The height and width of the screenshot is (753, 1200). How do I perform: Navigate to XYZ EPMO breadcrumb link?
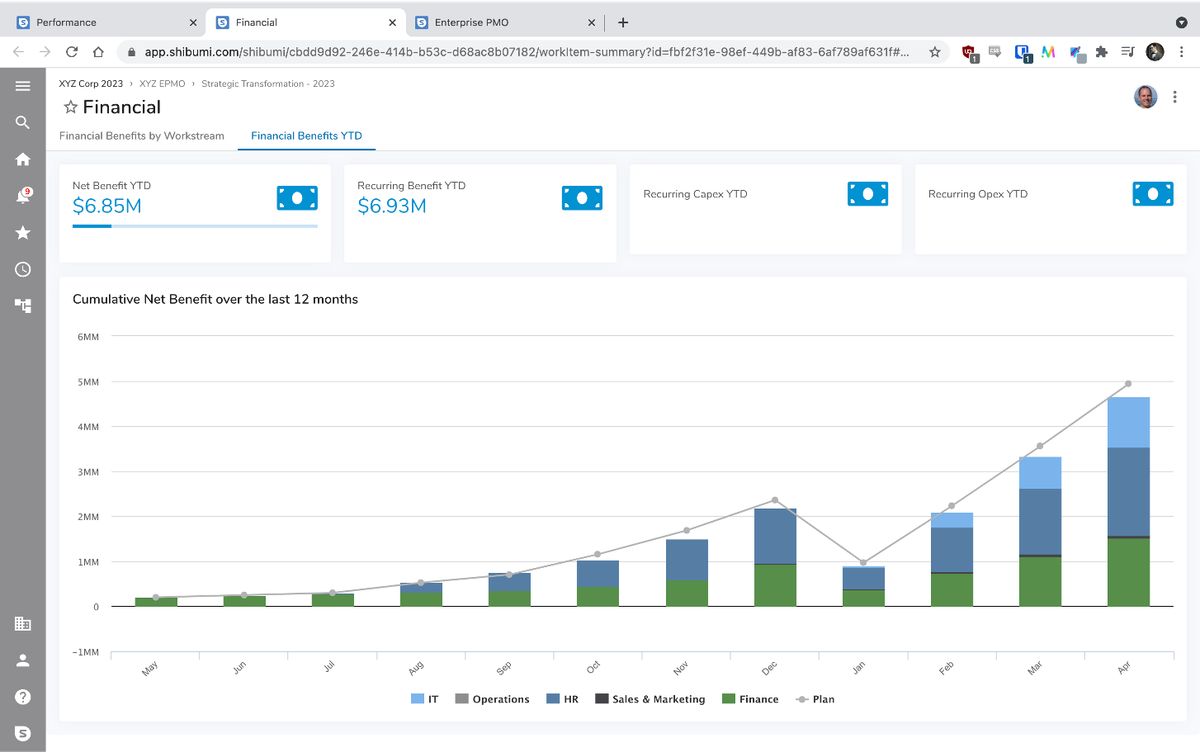(x=161, y=84)
